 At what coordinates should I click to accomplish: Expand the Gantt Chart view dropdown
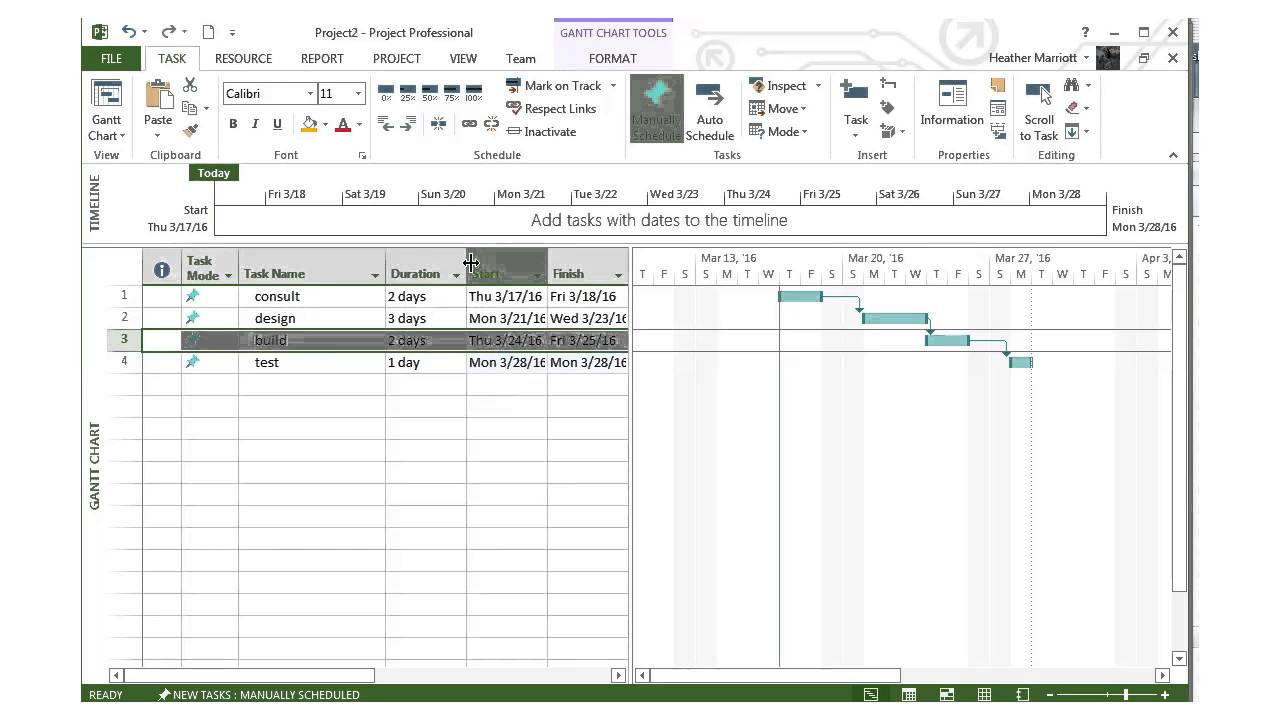coord(122,136)
